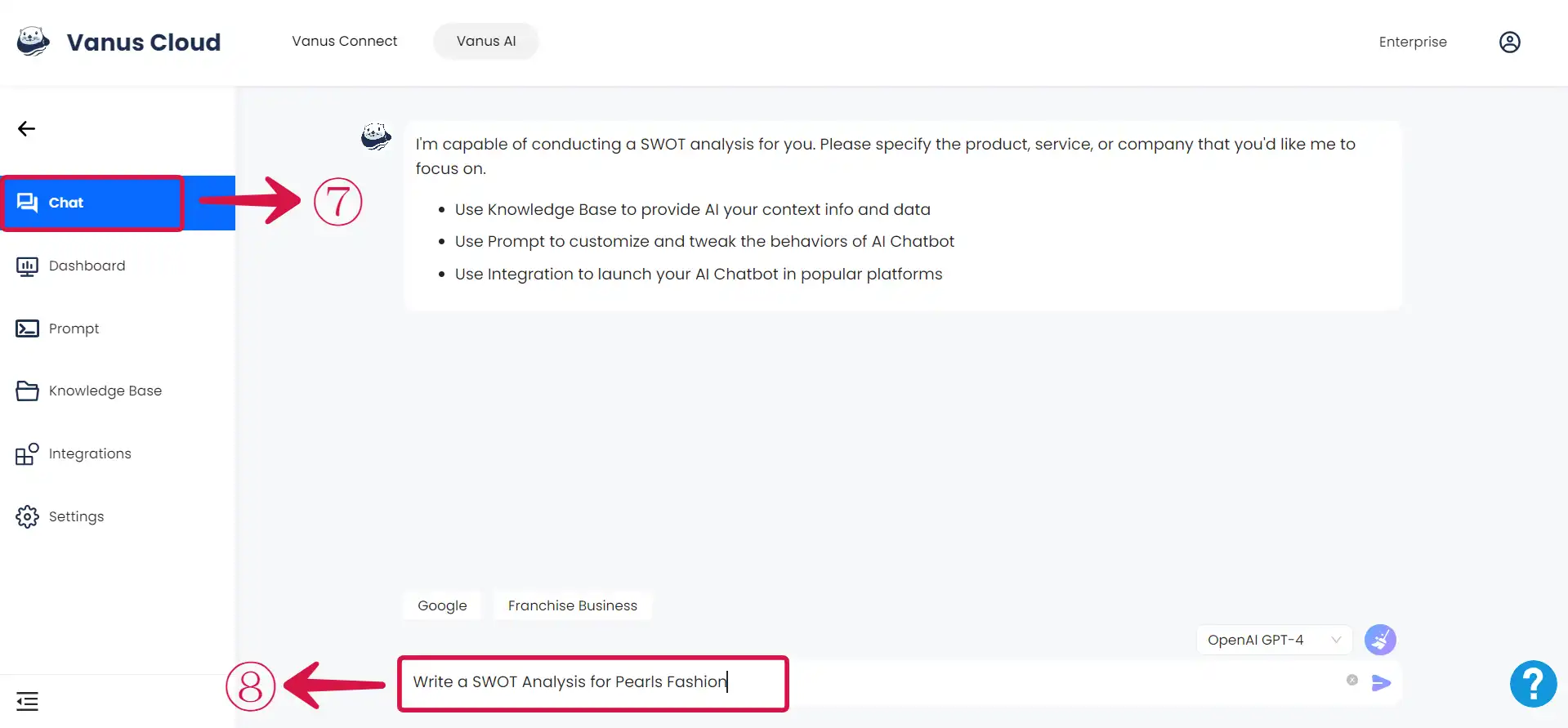Click the send message arrow icon
Image resolution: width=1568 pixels, height=728 pixels.
pos(1381,683)
